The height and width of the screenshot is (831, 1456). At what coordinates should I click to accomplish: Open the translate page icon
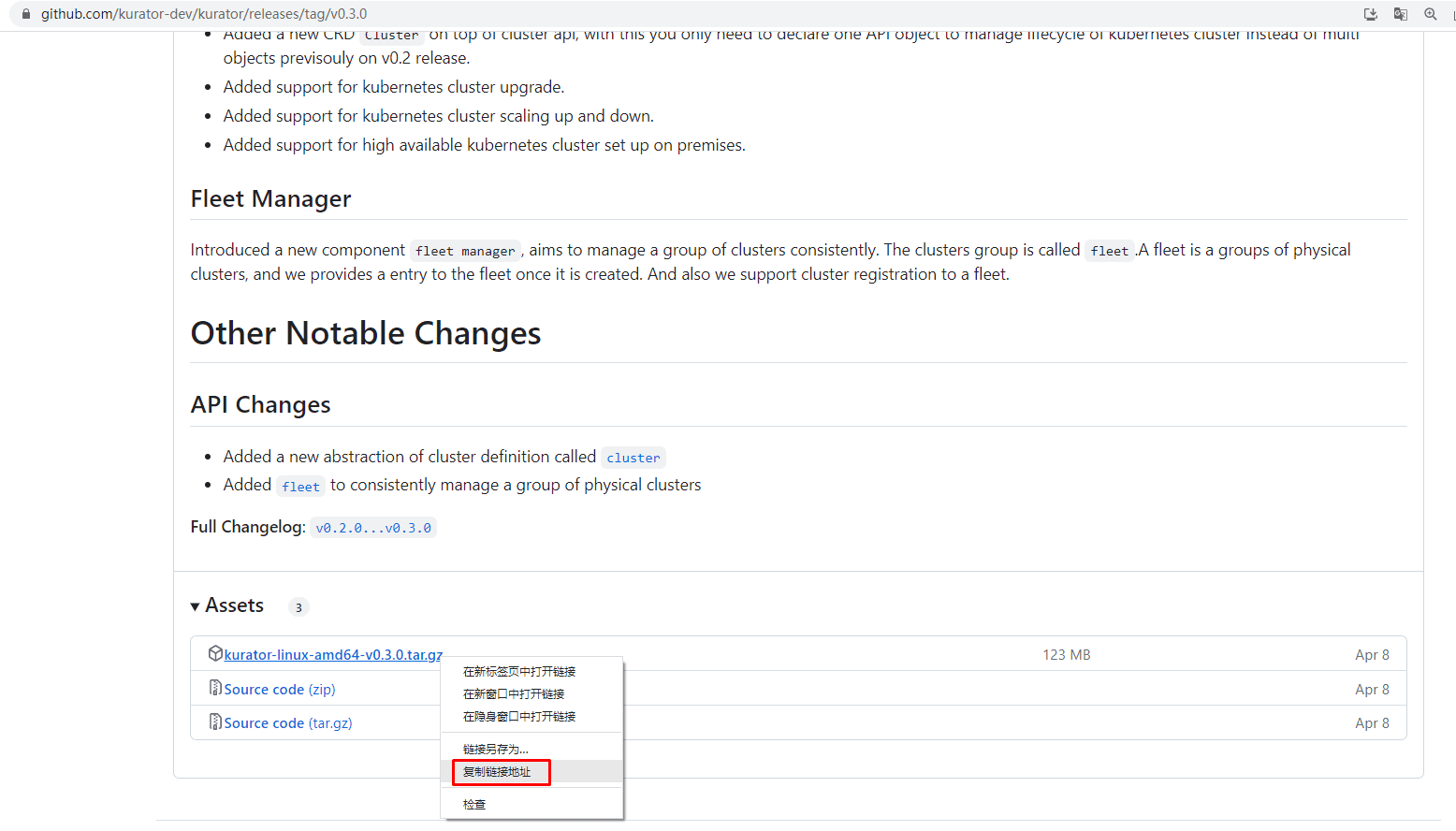pos(1400,14)
